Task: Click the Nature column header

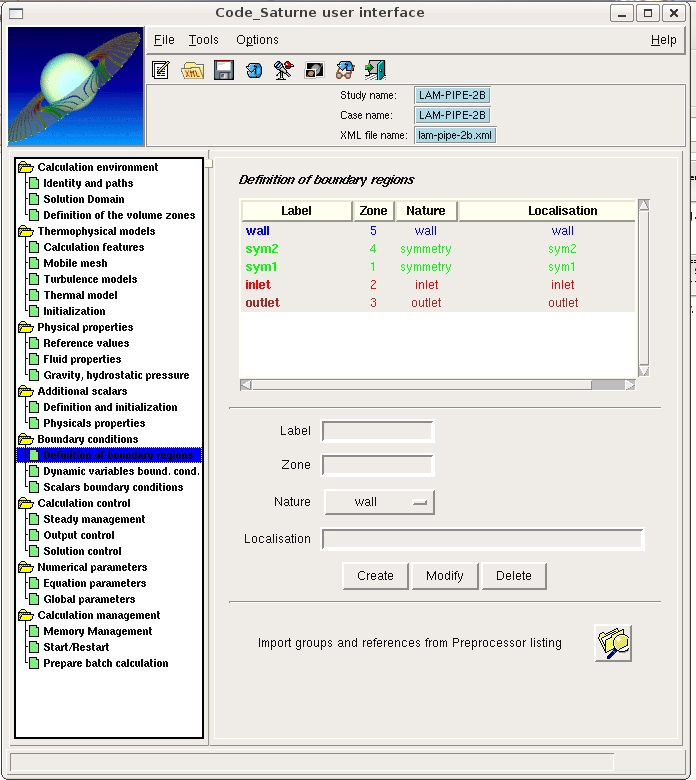Action: tap(426, 211)
